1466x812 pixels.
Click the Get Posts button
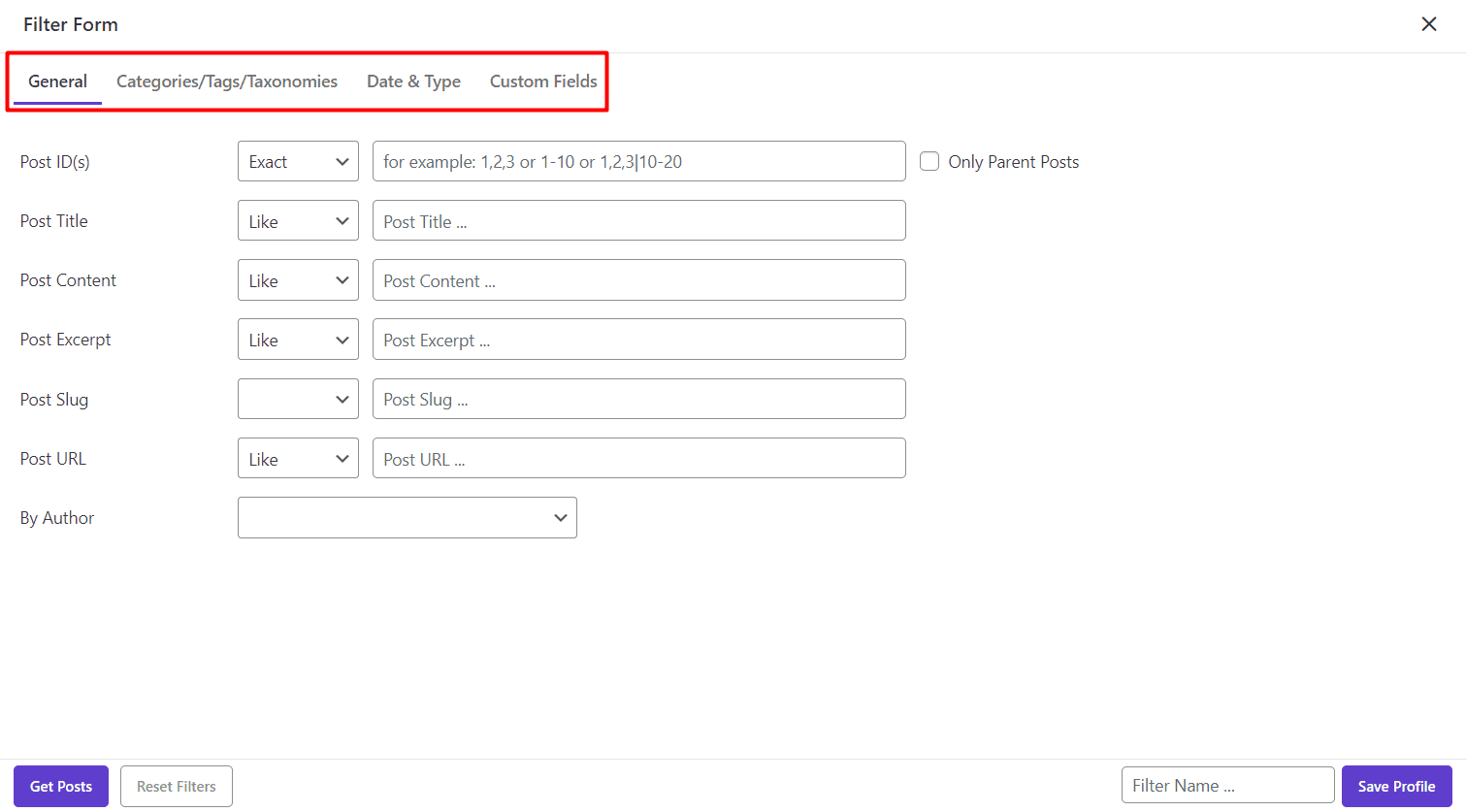(x=60, y=786)
